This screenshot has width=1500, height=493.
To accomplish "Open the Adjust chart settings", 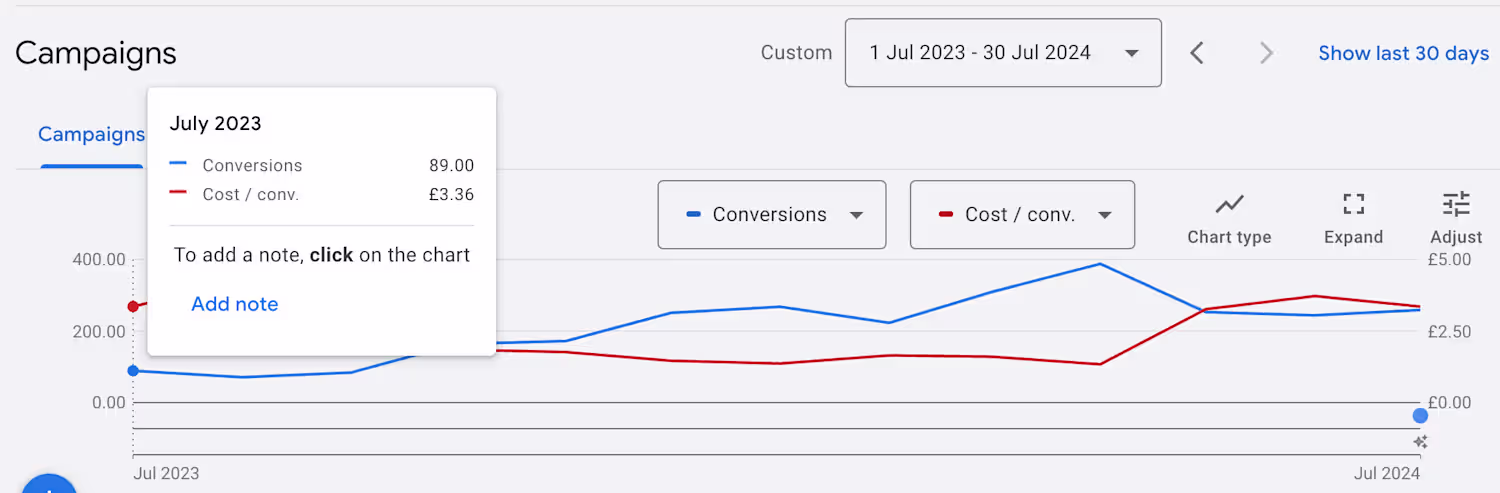I will pyautogui.click(x=1456, y=218).
